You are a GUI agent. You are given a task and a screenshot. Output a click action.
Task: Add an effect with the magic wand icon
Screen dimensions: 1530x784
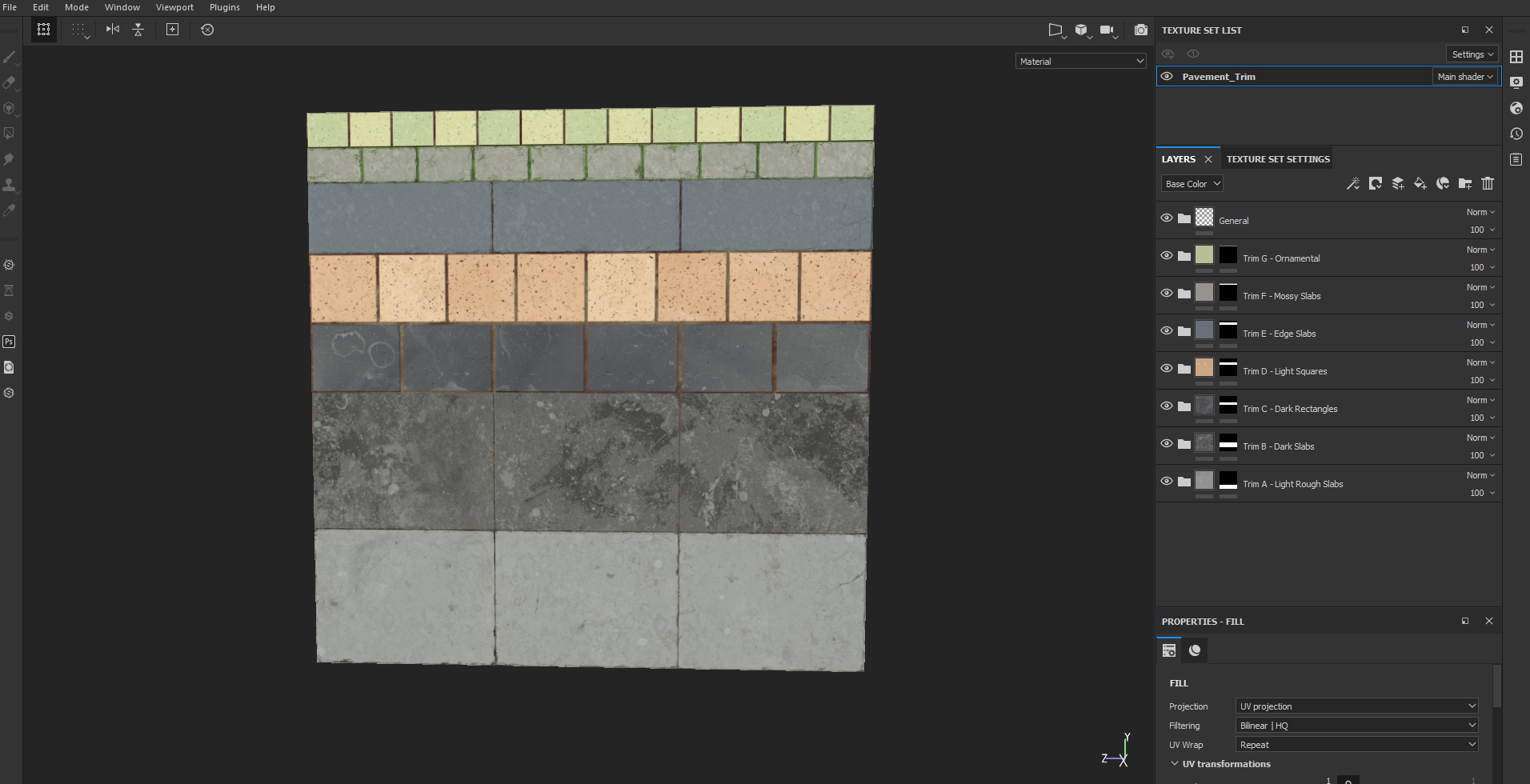click(1354, 183)
